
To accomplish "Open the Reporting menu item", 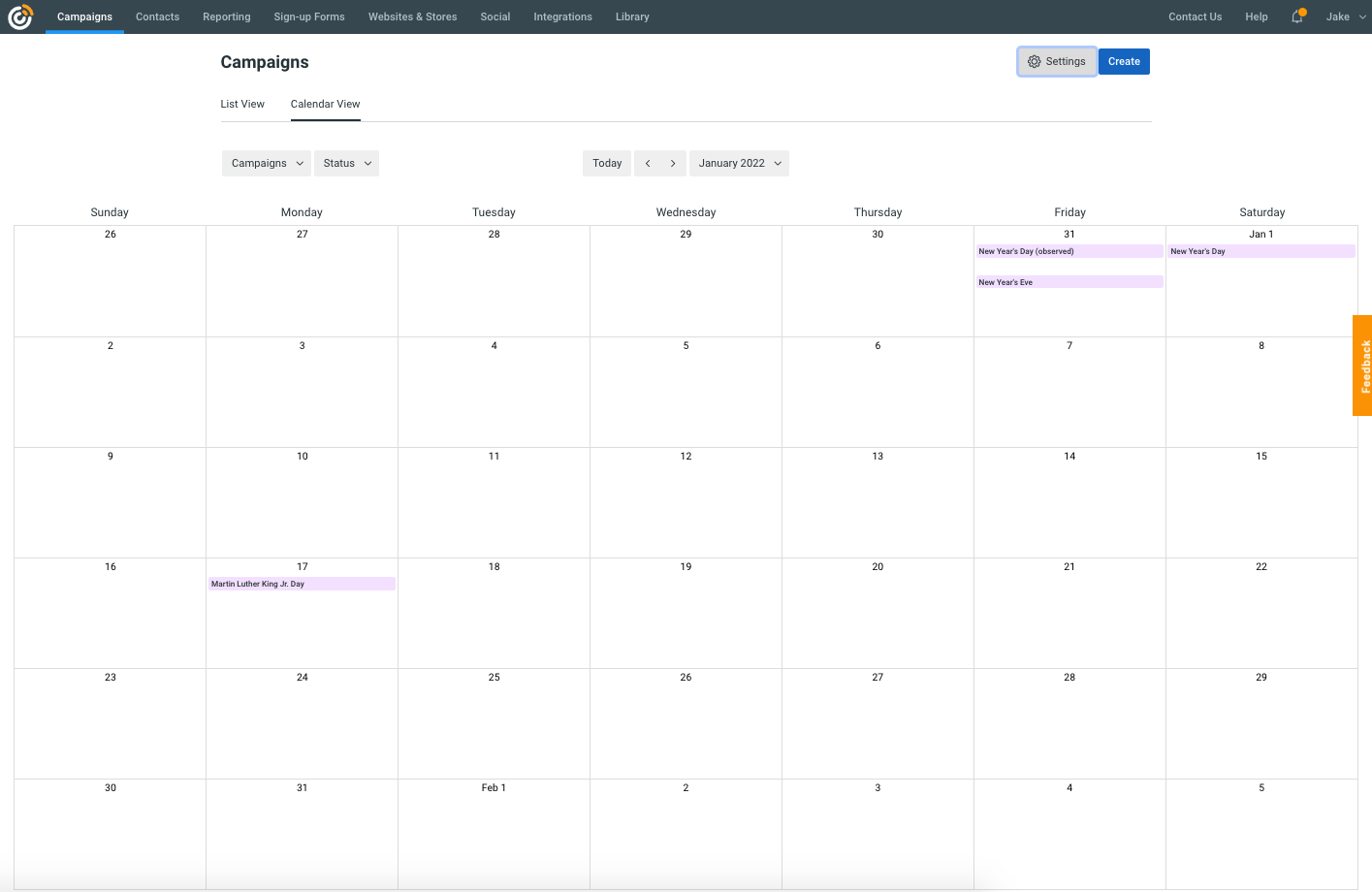I will [x=227, y=16].
